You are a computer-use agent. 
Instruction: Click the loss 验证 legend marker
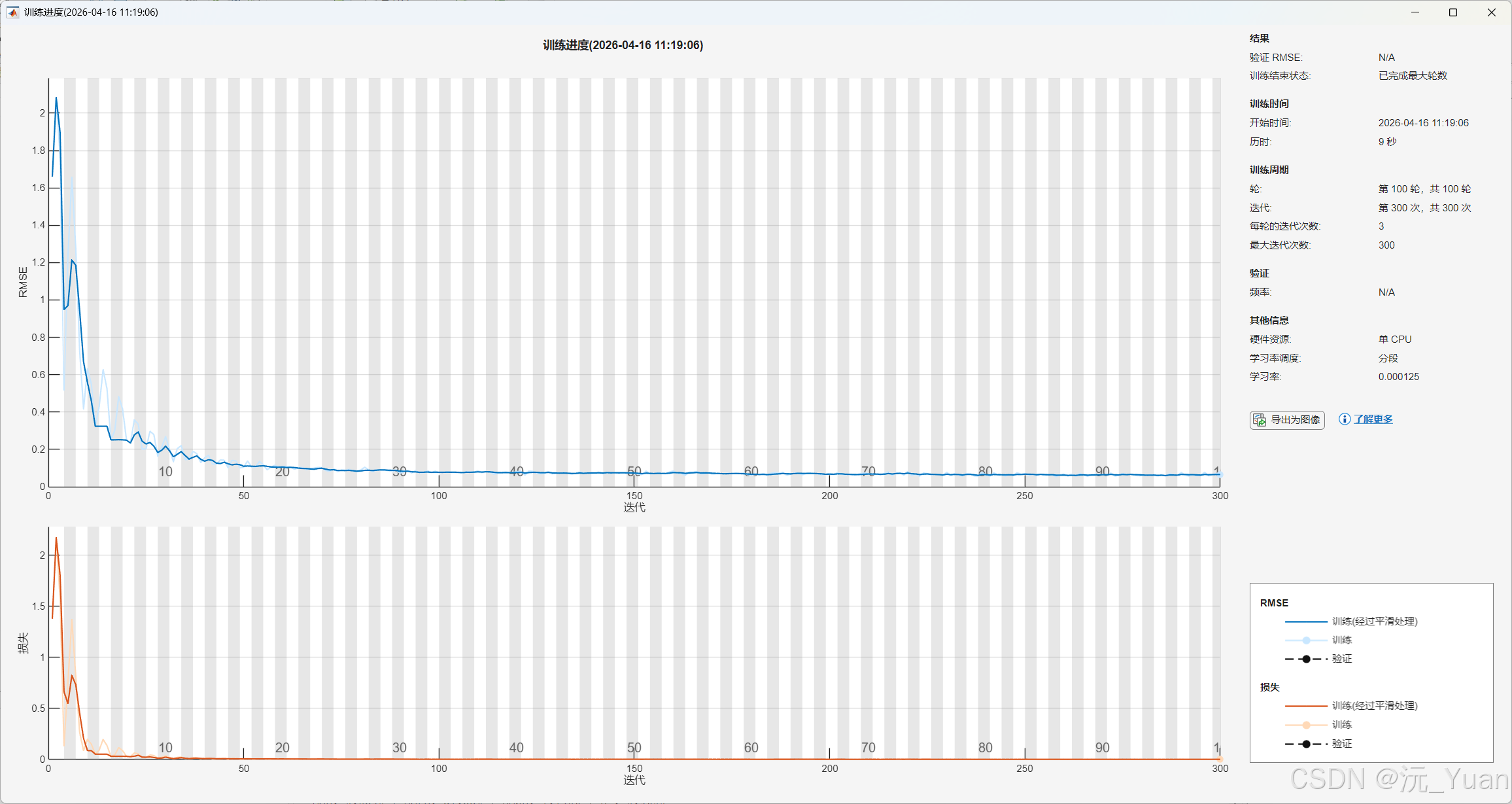pyautogui.click(x=1306, y=744)
